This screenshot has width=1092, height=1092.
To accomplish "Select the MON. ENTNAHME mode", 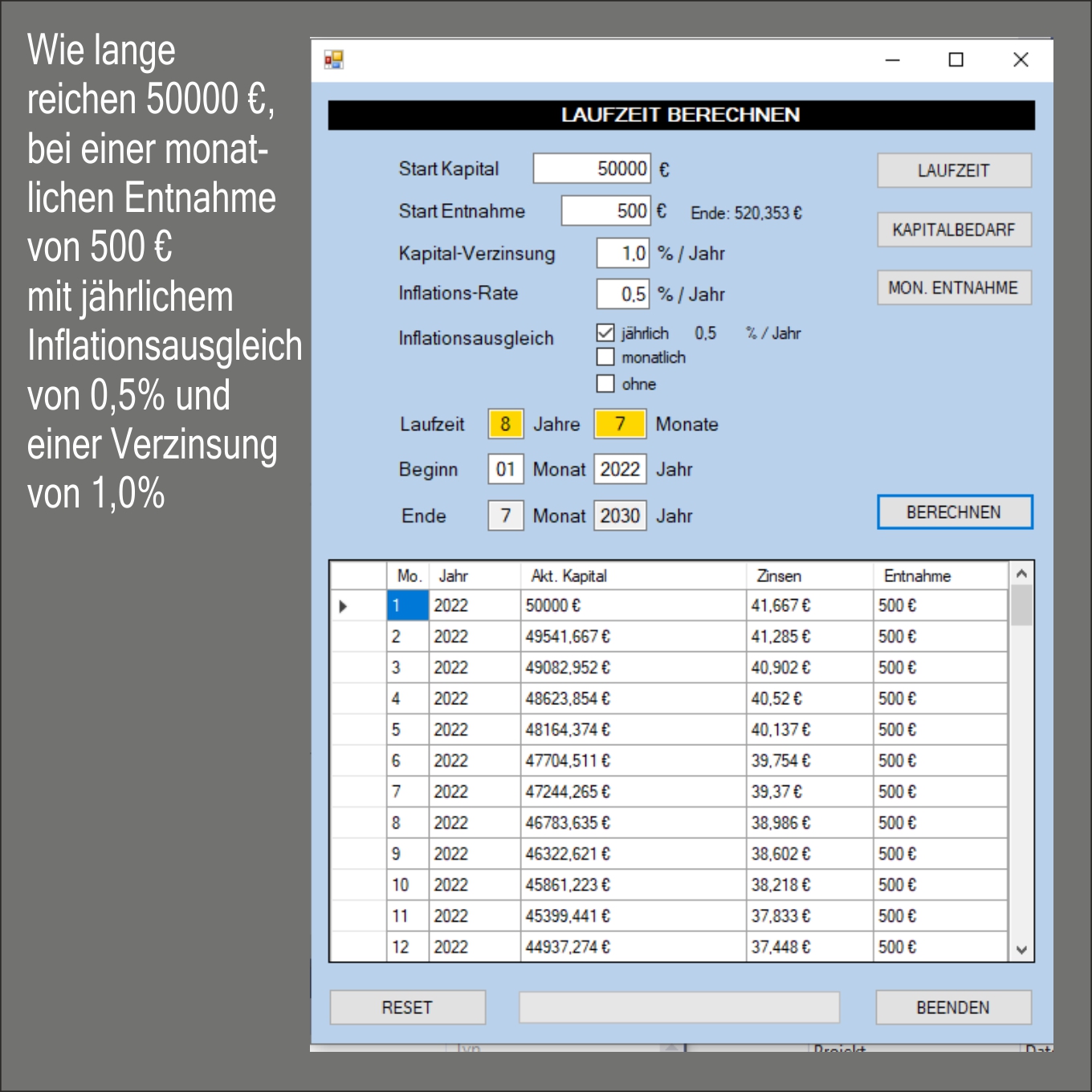I will pyautogui.click(x=953, y=288).
